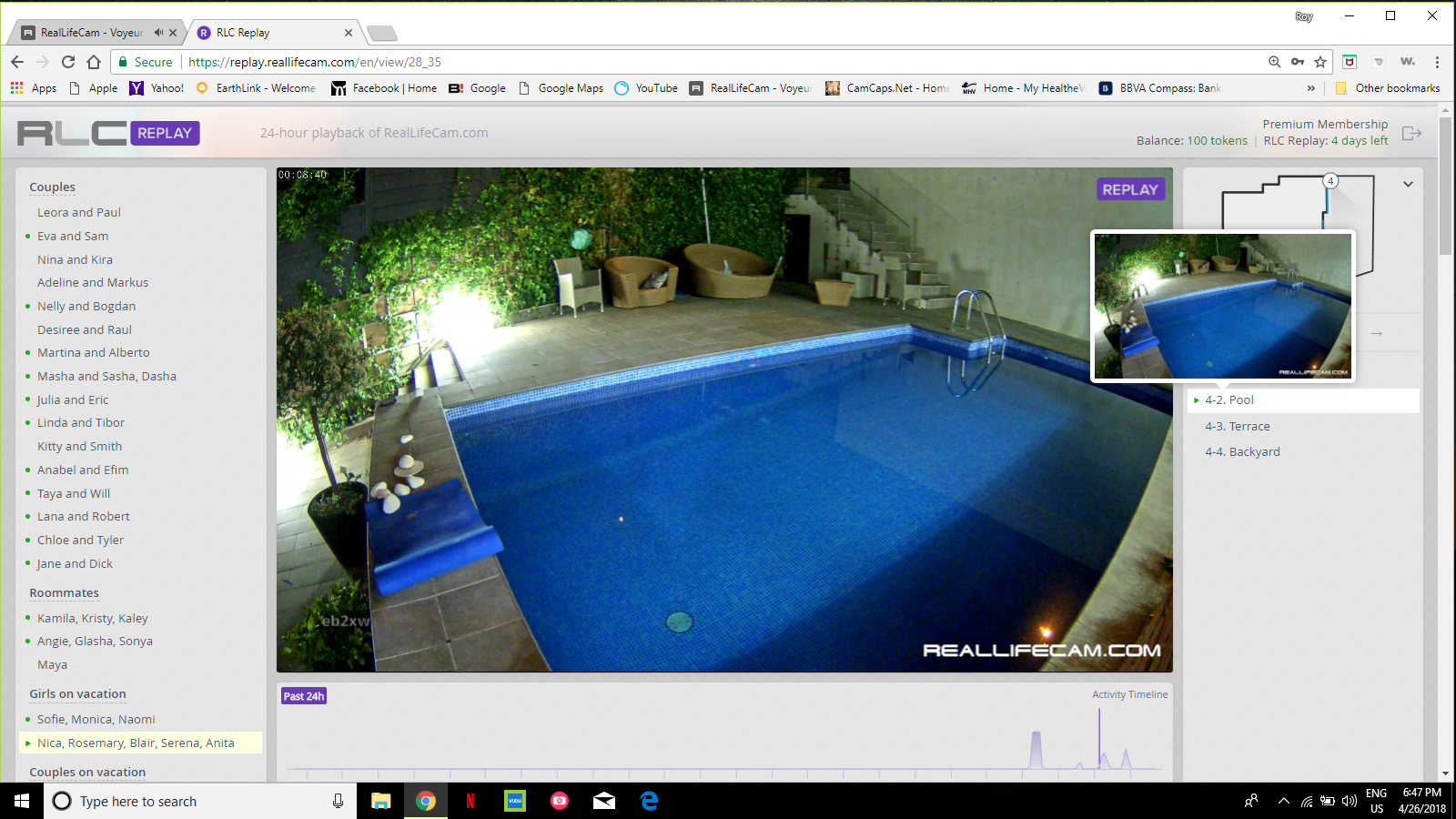Click the page vertical scrollbar thumb

1445,187
